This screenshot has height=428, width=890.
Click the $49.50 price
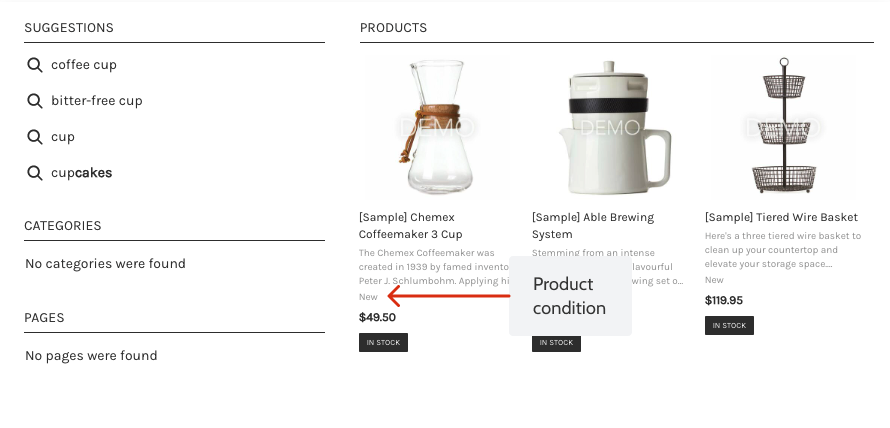(x=377, y=317)
